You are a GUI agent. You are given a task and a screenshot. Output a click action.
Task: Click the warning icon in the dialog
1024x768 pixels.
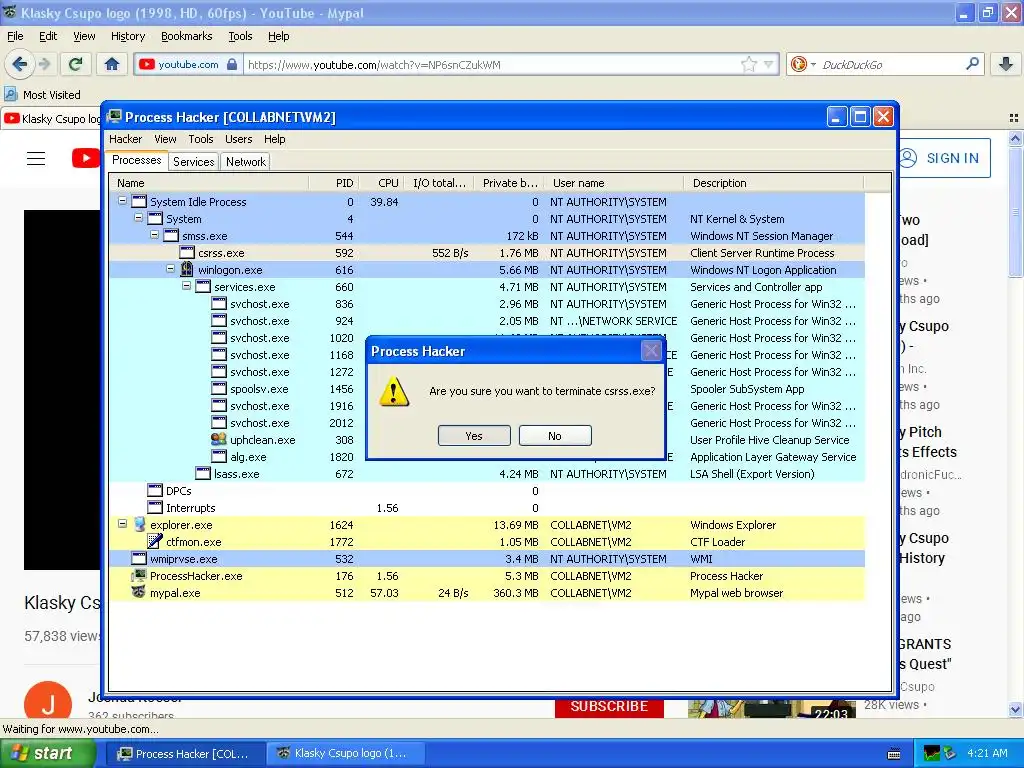coord(394,392)
